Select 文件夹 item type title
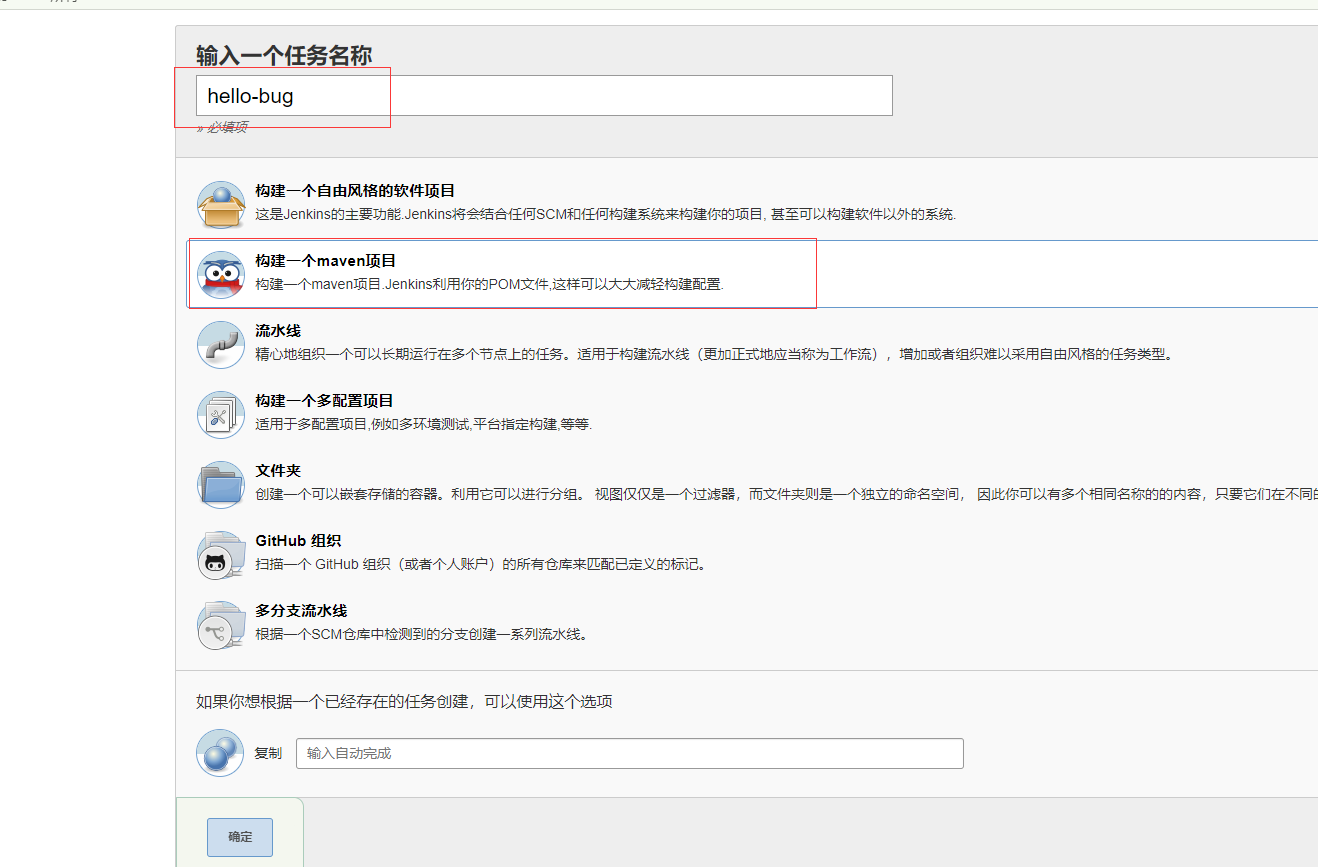Image resolution: width=1318 pixels, height=867 pixels. tap(278, 471)
